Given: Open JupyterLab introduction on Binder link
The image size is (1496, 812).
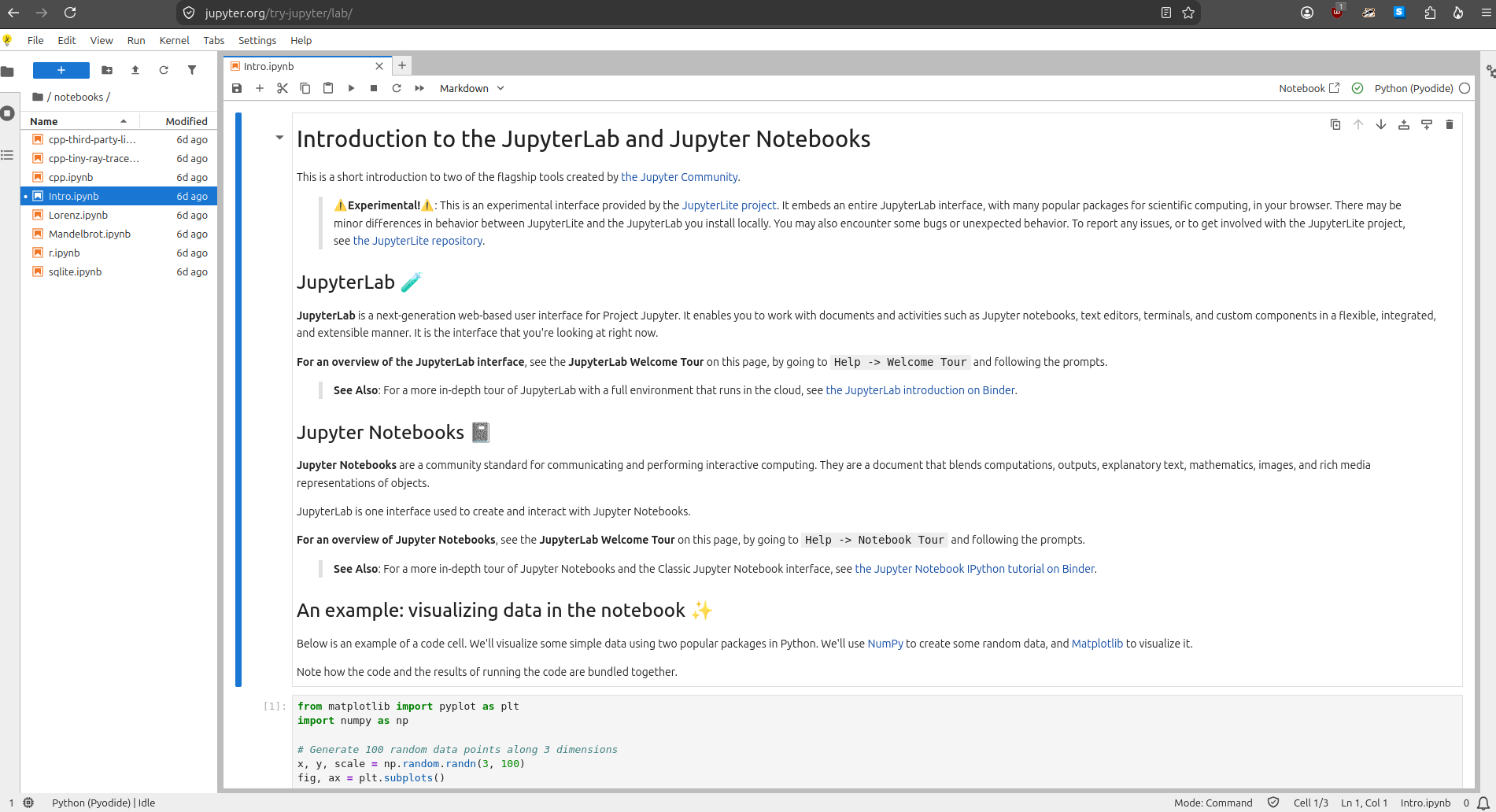Looking at the screenshot, I should [x=920, y=390].
